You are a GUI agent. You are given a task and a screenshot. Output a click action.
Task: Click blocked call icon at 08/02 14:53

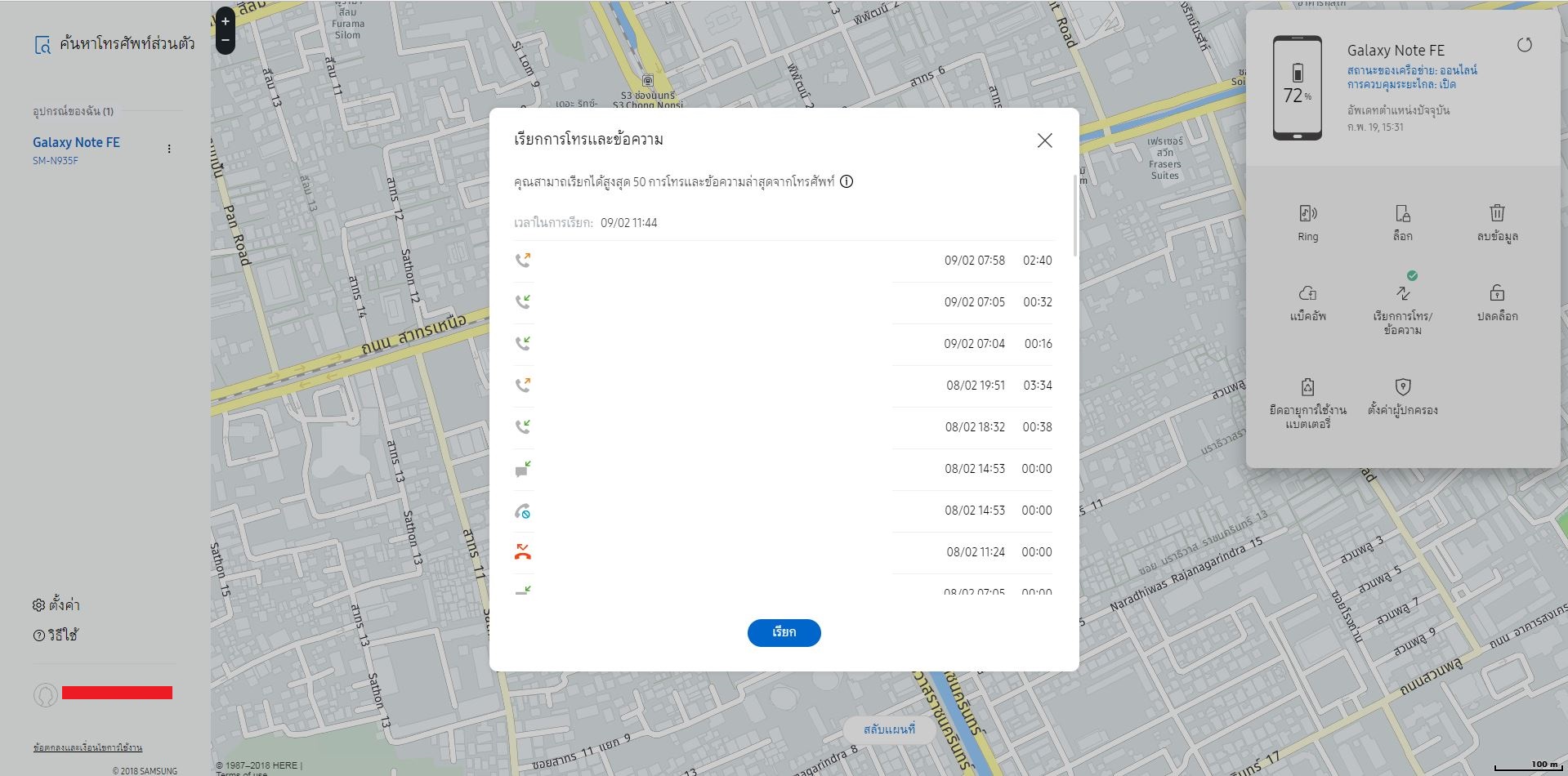point(523,511)
